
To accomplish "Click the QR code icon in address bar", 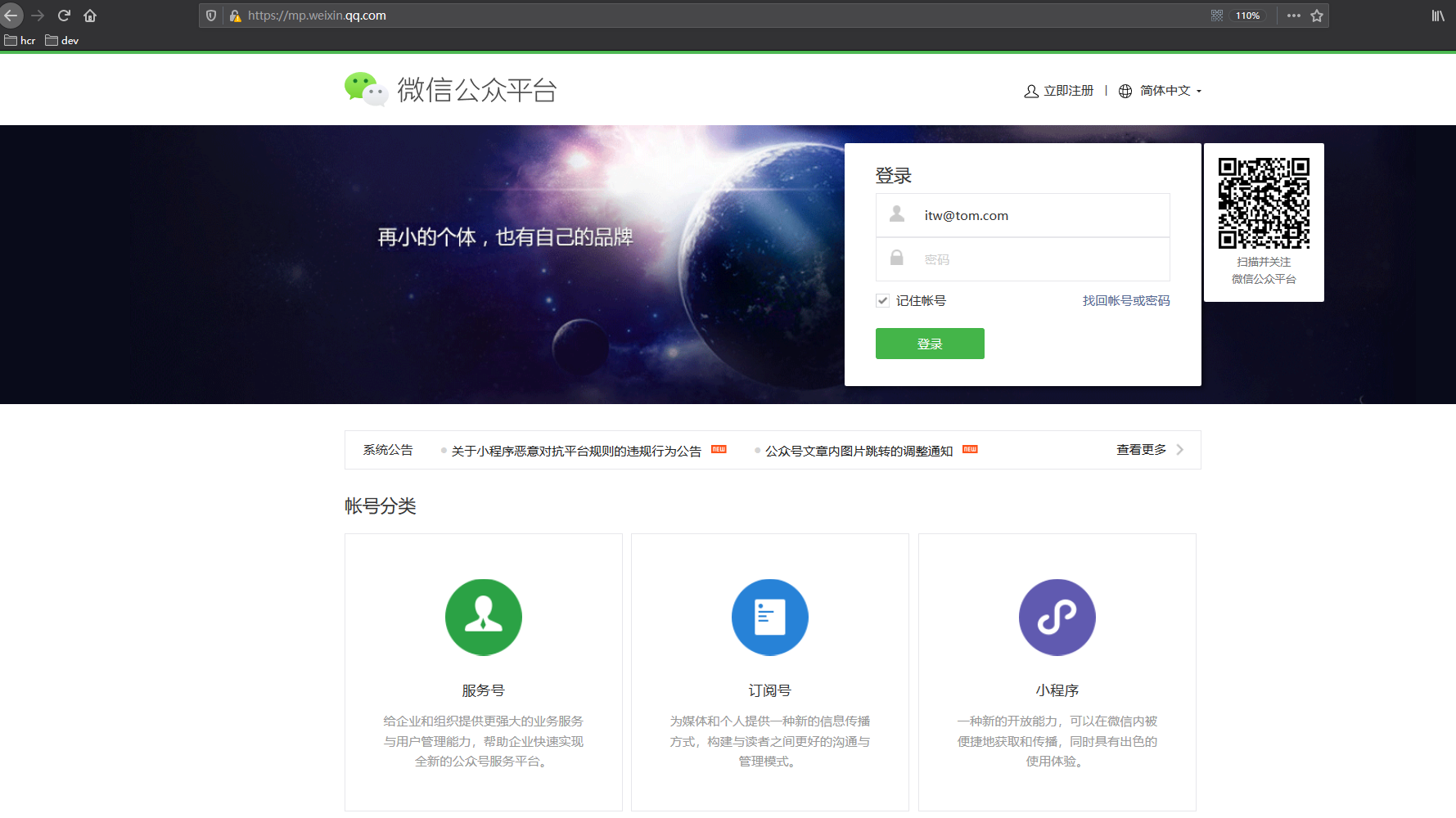I will (x=1217, y=16).
